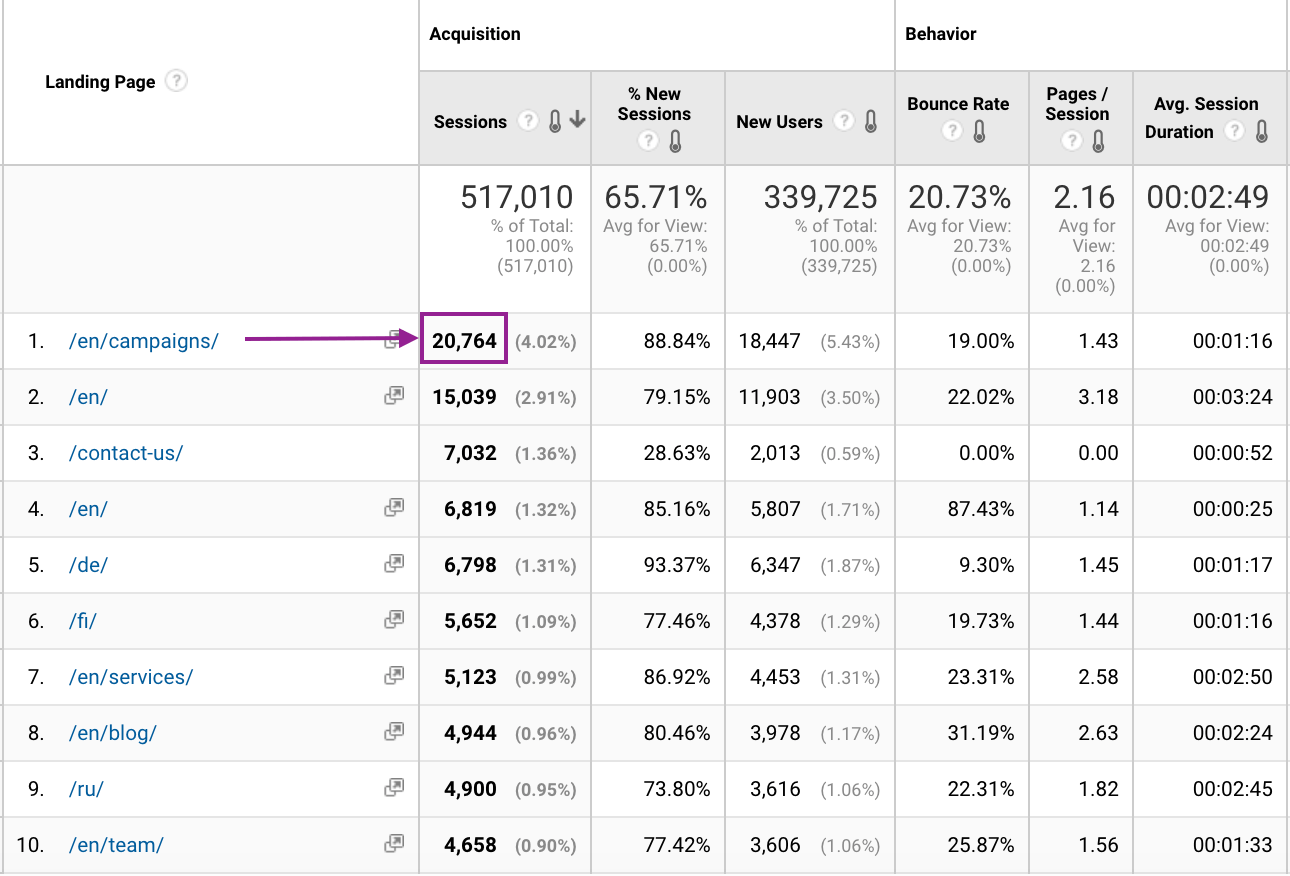Open the New Users help icon

pyautogui.click(x=844, y=121)
